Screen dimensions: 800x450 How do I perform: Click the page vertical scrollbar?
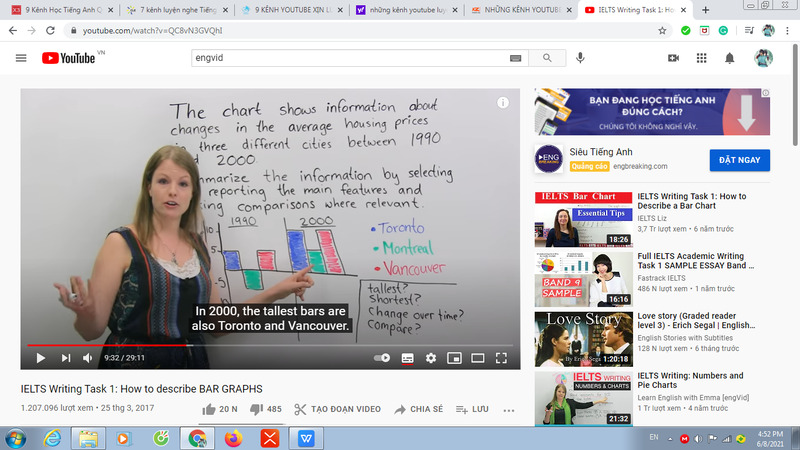pyautogui.click(x=795, y=94)
